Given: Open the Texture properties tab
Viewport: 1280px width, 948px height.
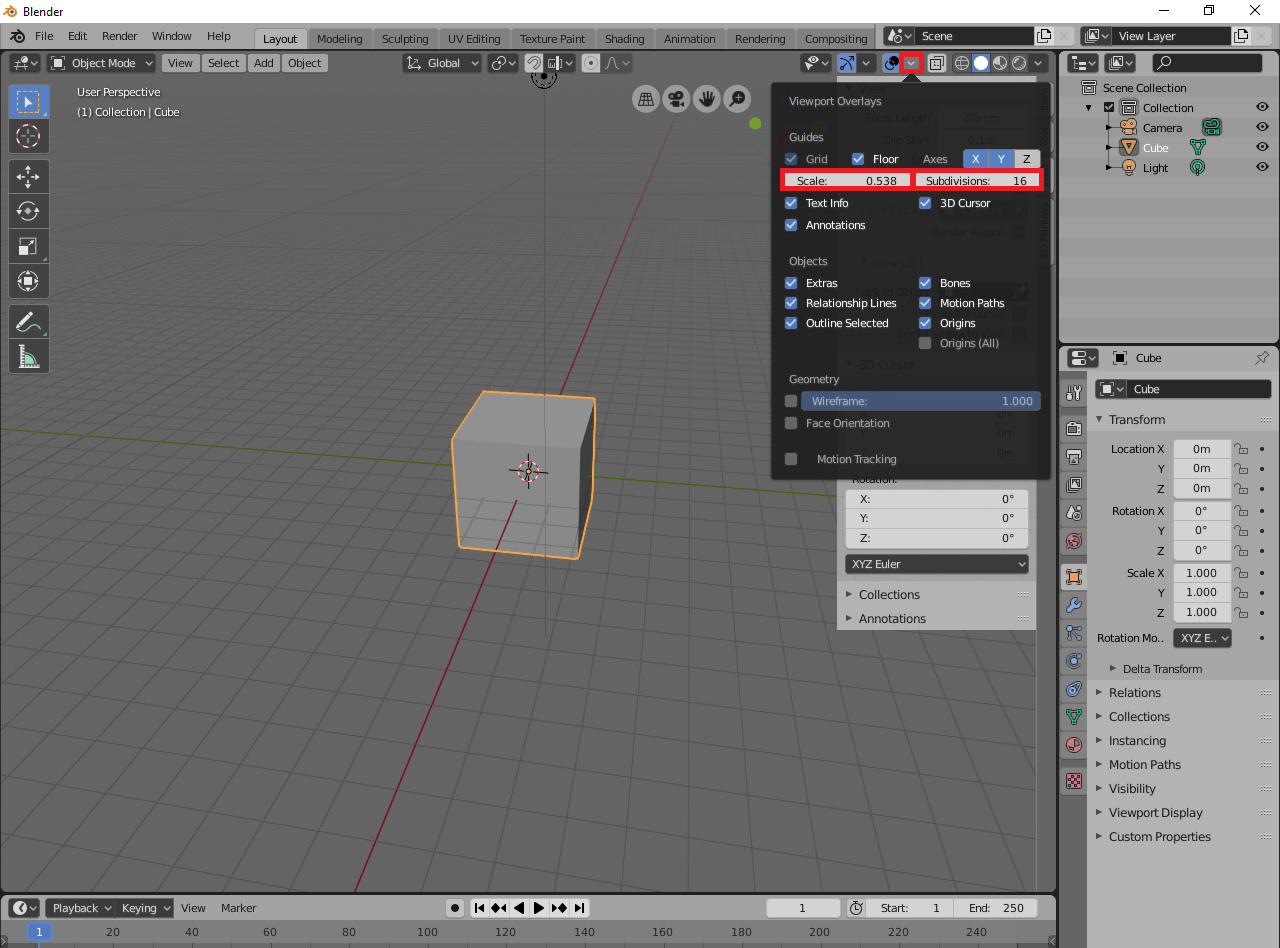Looking at the screenshot, I should point(1074,780).
